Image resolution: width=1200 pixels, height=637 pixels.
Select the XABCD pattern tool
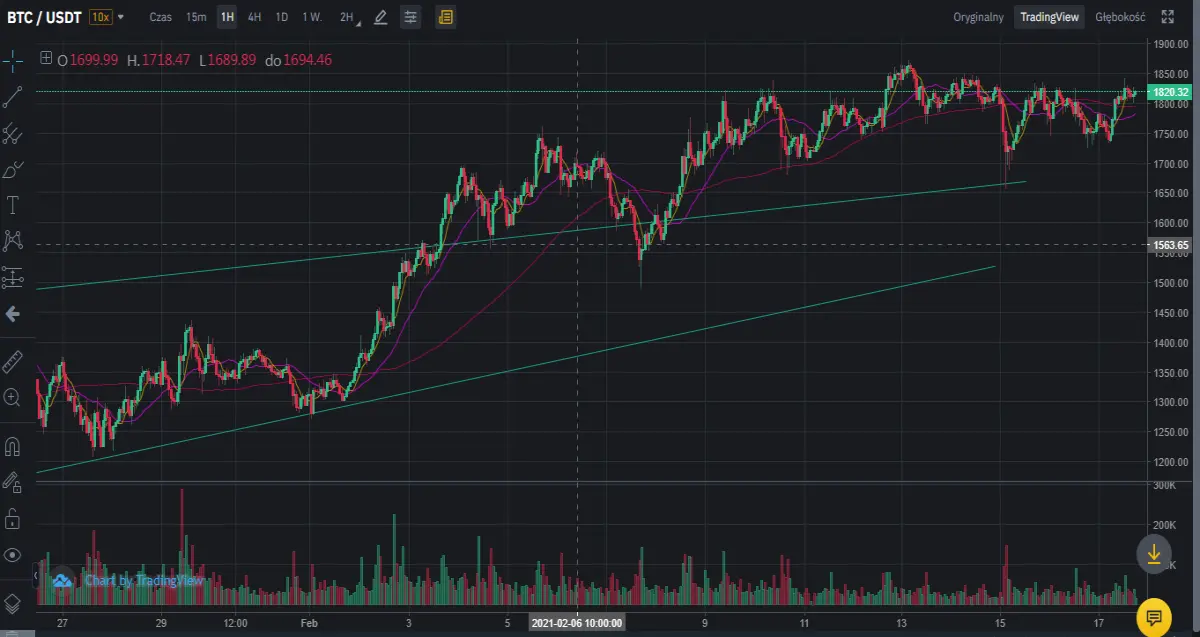pos(13,240)
